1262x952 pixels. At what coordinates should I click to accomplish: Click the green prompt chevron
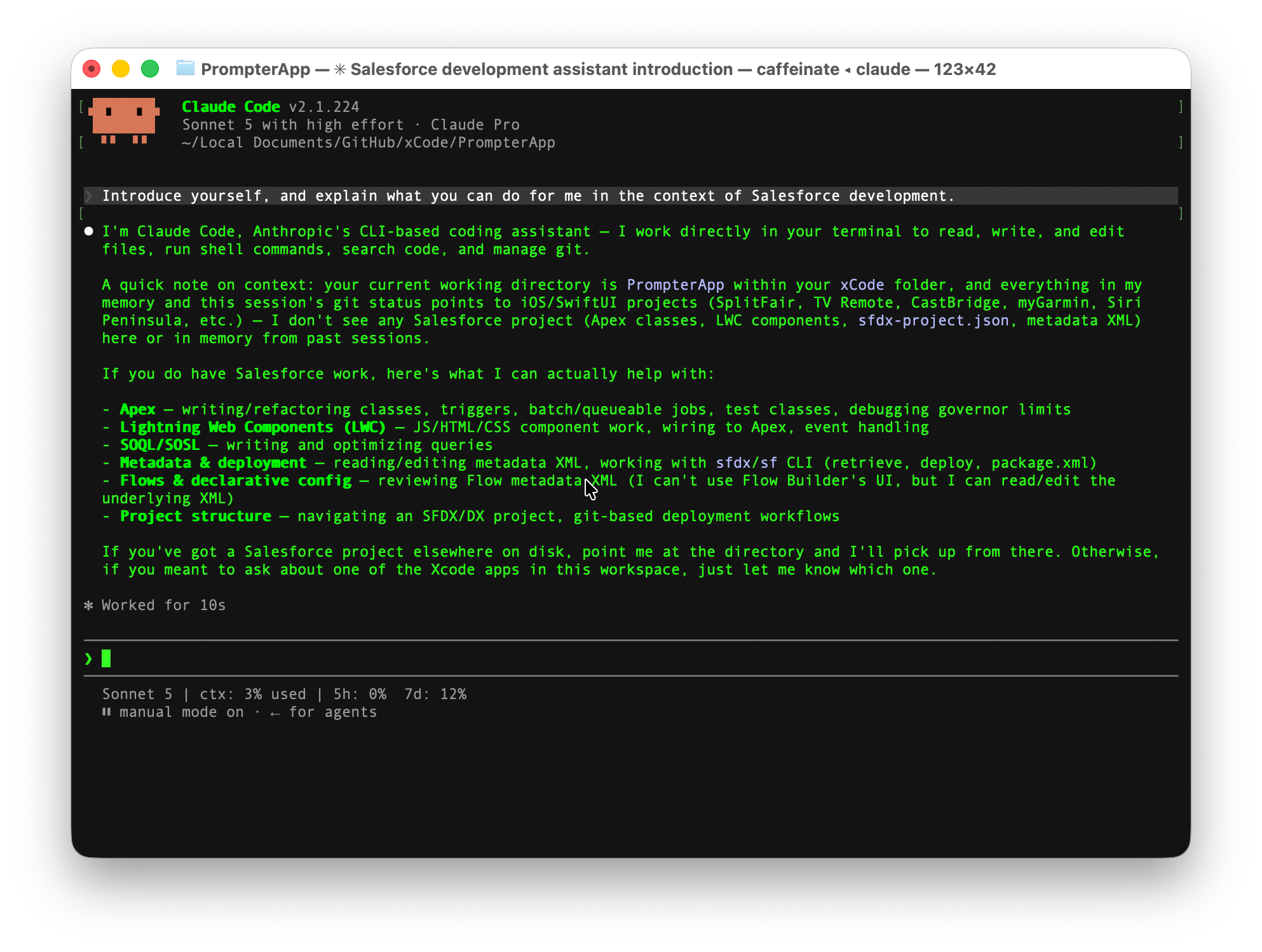click(88, 659)
